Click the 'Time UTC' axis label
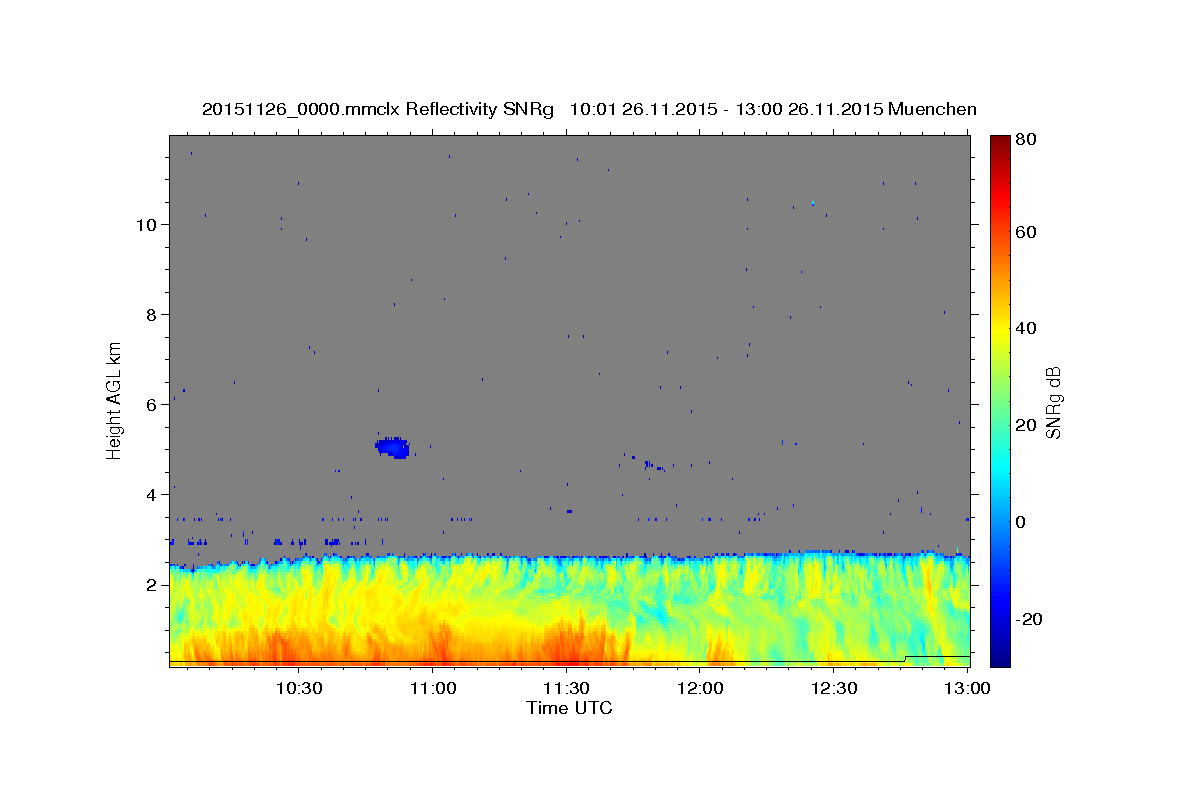1200x800 pixels. click(x=569, y=708)
